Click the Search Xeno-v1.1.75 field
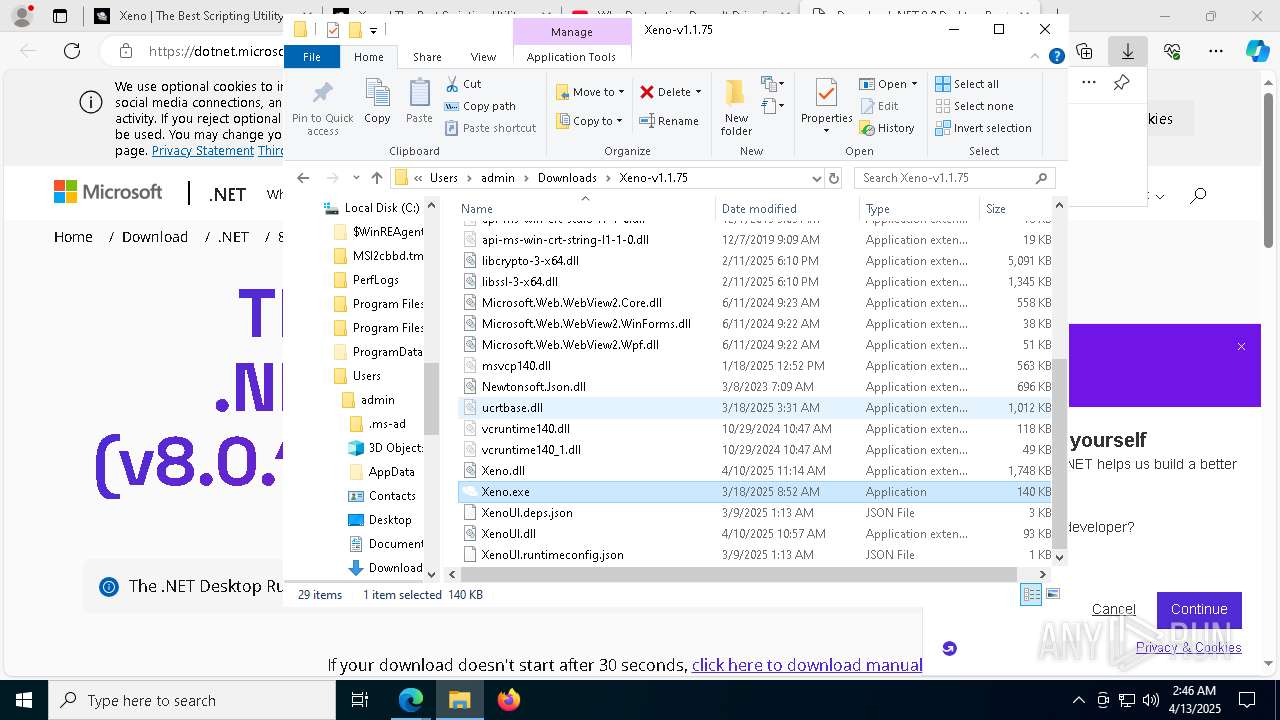This screenshot has width=1280, height=720. [x=954, y=178]
